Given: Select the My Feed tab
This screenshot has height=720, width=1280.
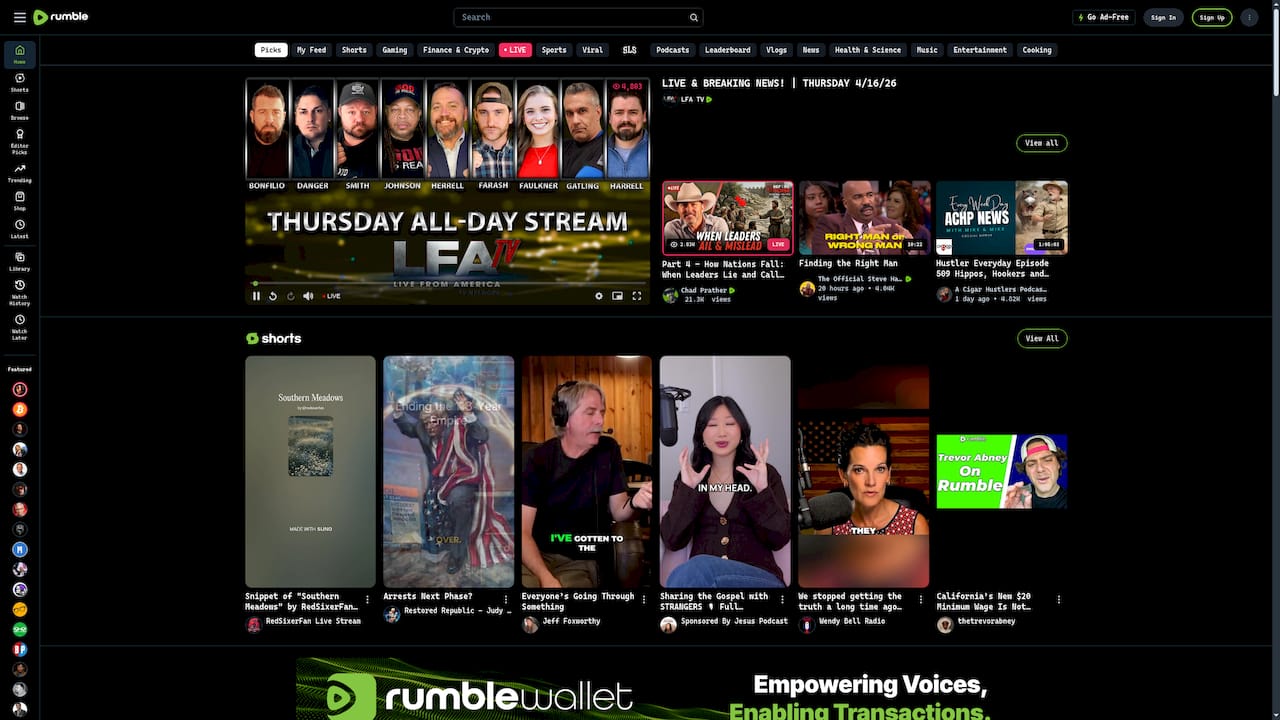Looking at the screenshot, I should click(311, 50).
